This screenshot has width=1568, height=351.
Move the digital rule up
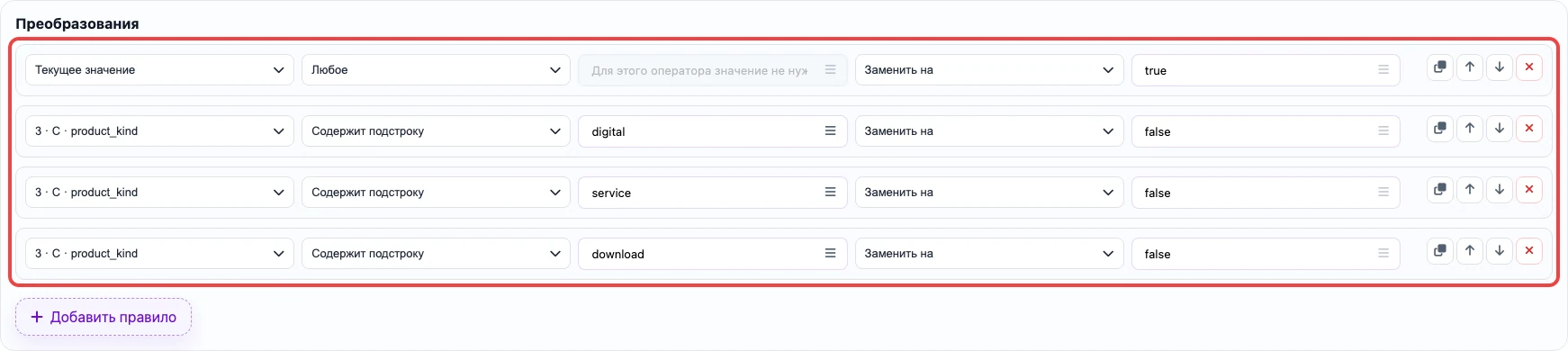1470,129
